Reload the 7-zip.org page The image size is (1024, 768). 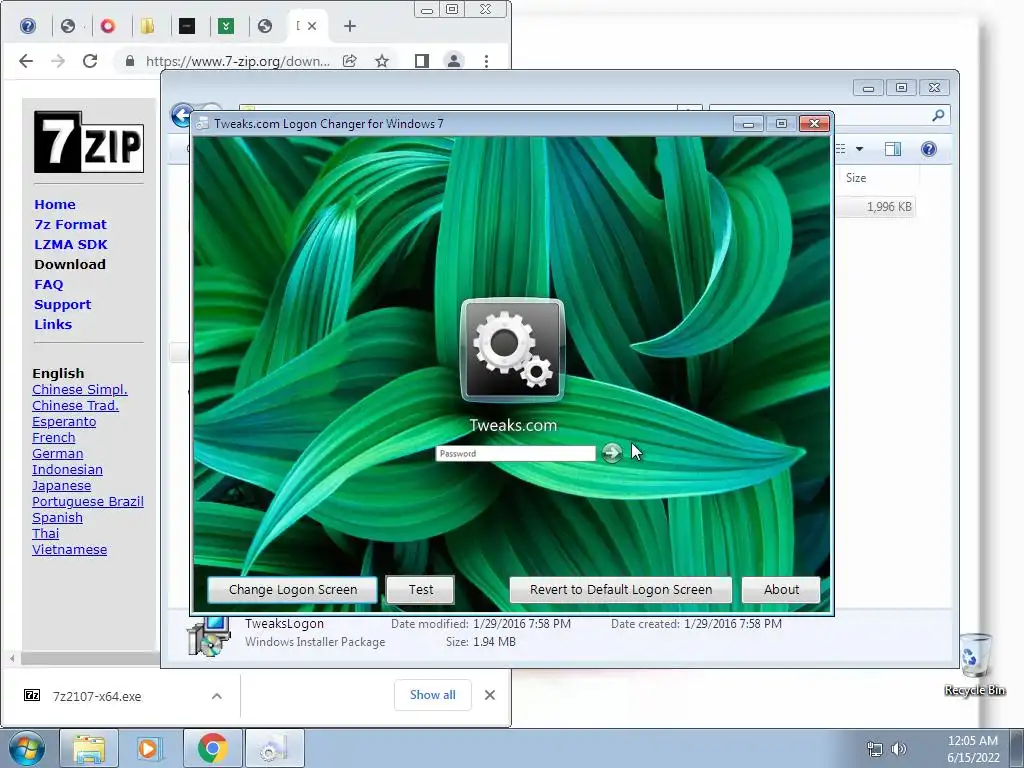tap(90, 61)
